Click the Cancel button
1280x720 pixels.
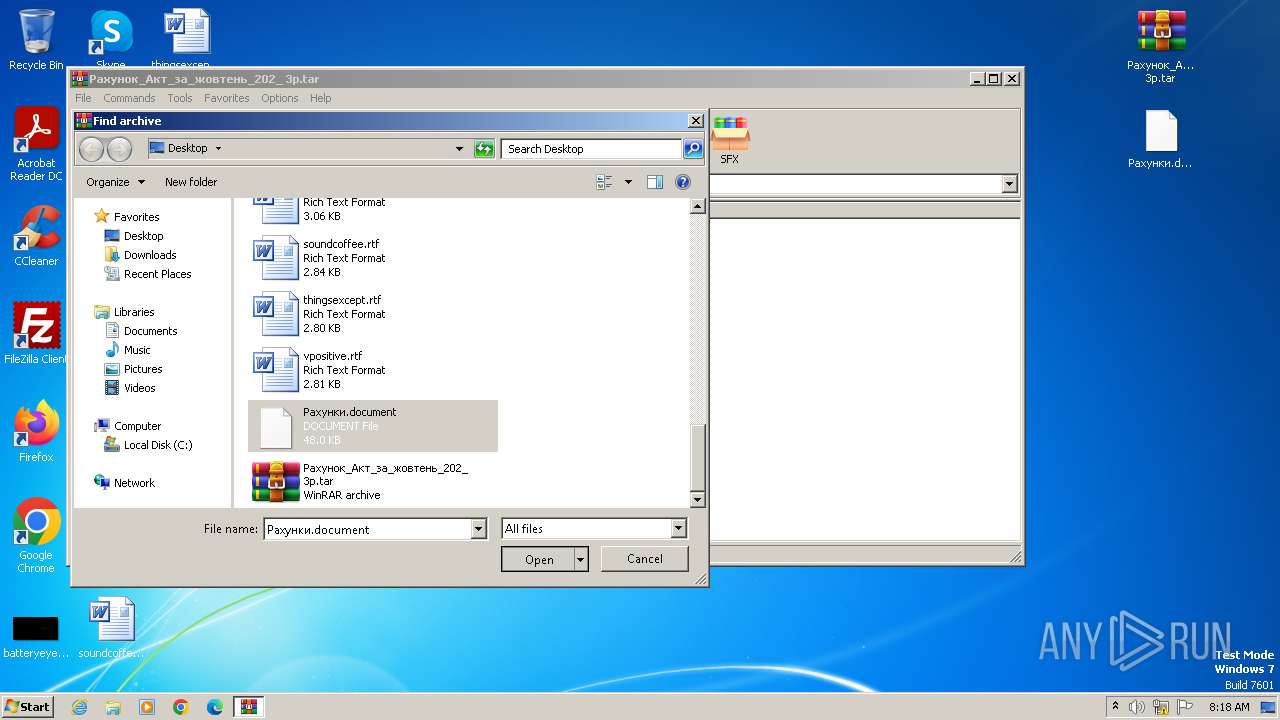[x=645, y=559]
